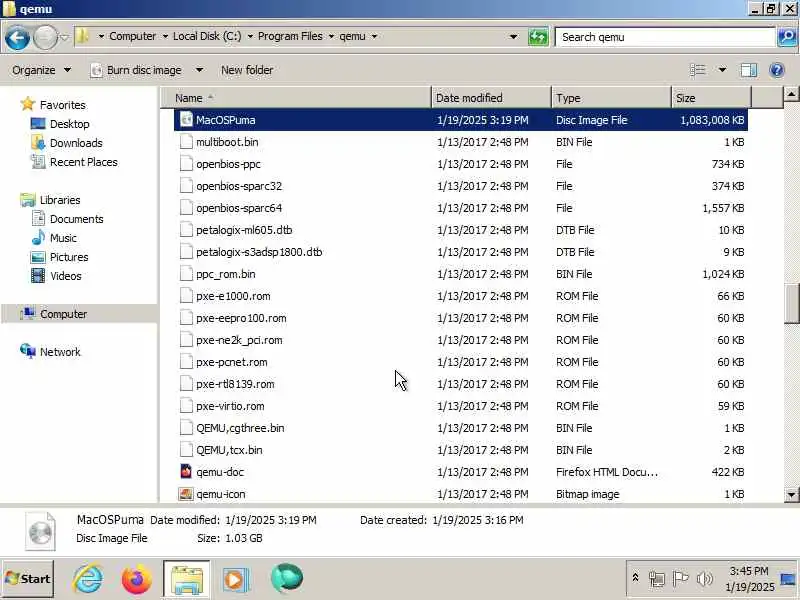Screen dimensions: 800x600
Task: Navigate to Program Files in breadcrumb
Action: tap(290, 36)
